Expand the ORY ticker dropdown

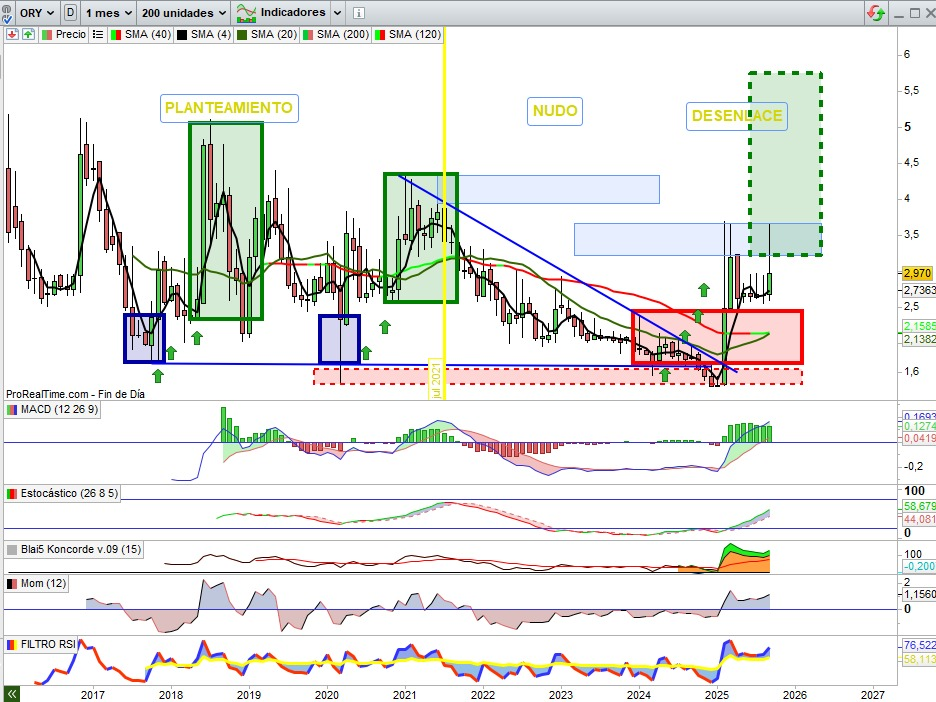(x=35, y=13)
